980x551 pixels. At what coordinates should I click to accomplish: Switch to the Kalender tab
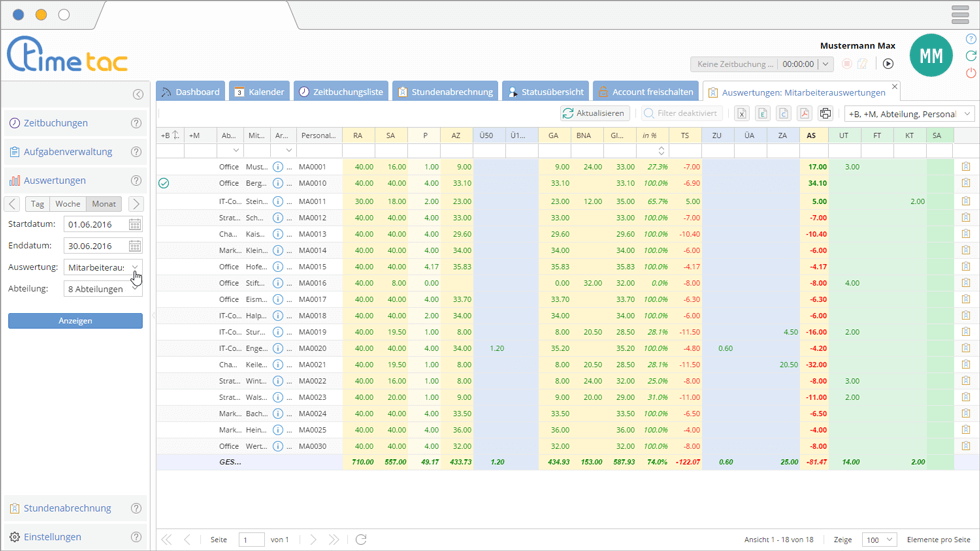[x=259, y=92]
